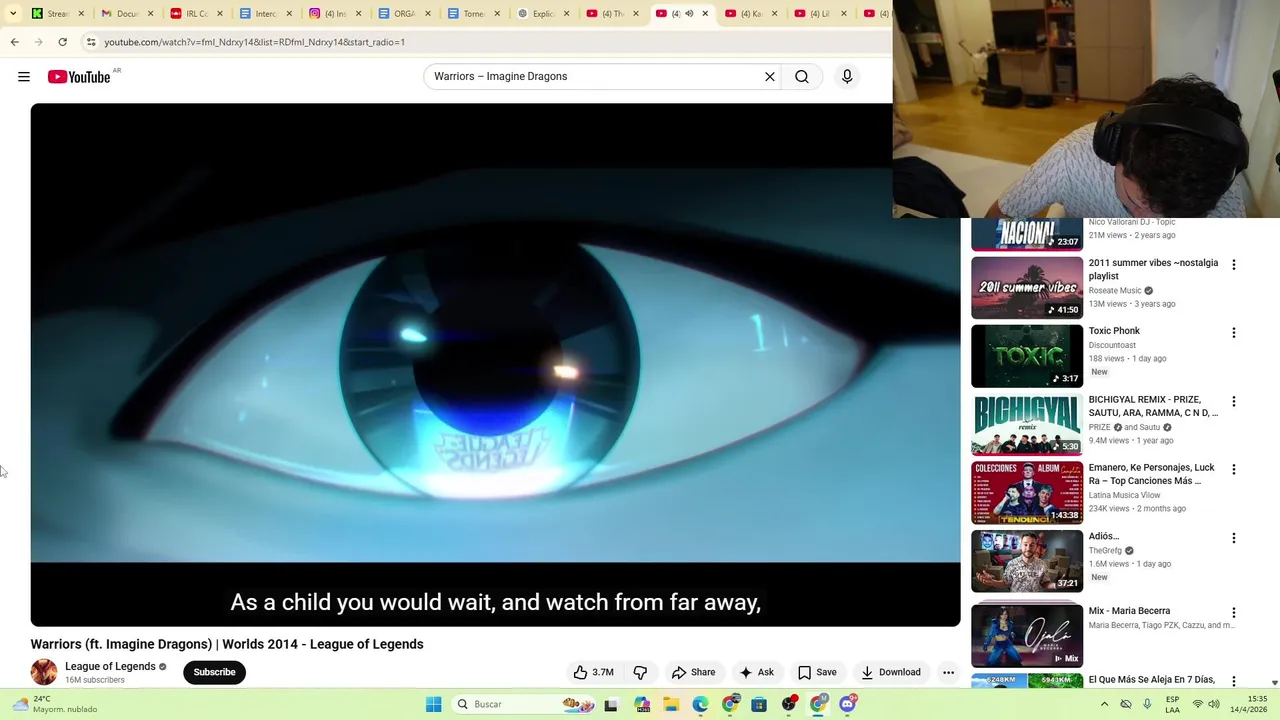Open Microsoft Edge from taskbar
Image resolution: width=1280 pixels, height=720 pixels.
701,704
